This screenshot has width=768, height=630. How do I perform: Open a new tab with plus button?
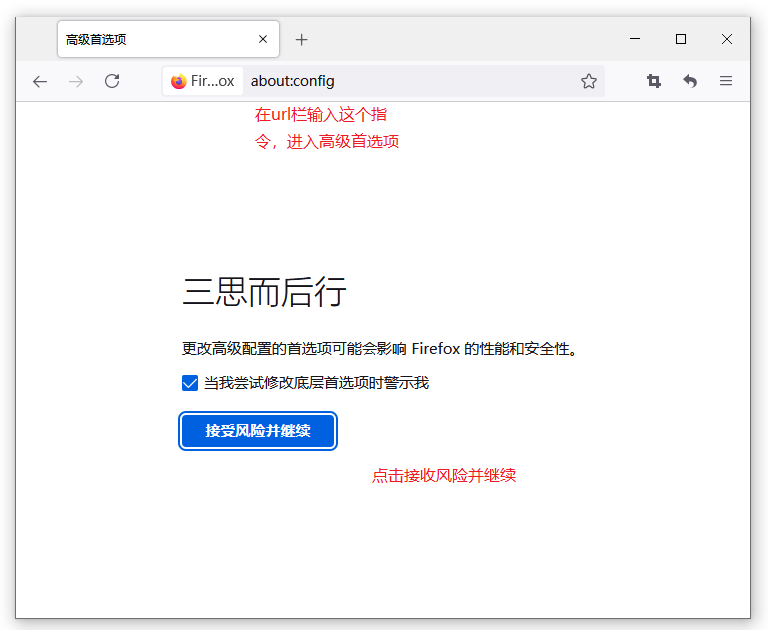tap(301, 39)
